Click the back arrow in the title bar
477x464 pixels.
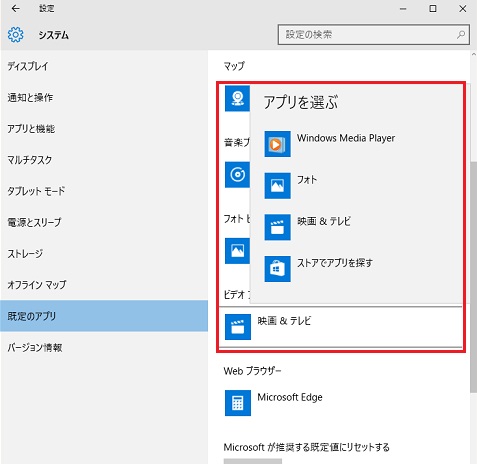click(x=15, y=8)
